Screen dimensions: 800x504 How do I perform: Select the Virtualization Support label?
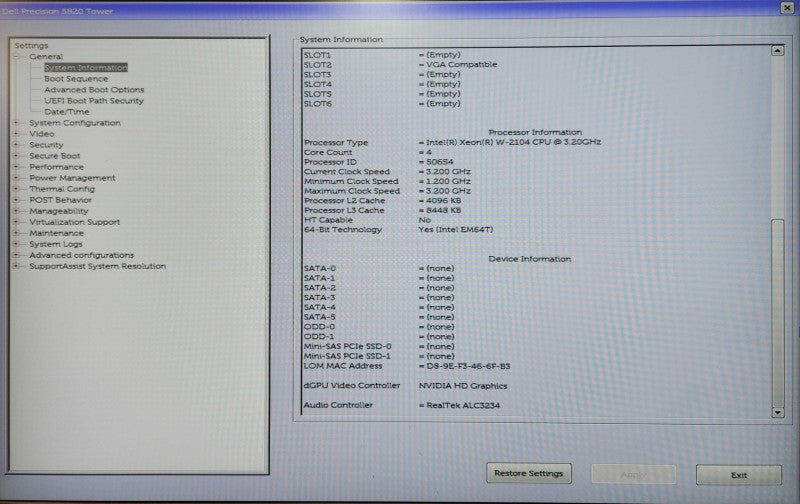(x=74, y=222)
